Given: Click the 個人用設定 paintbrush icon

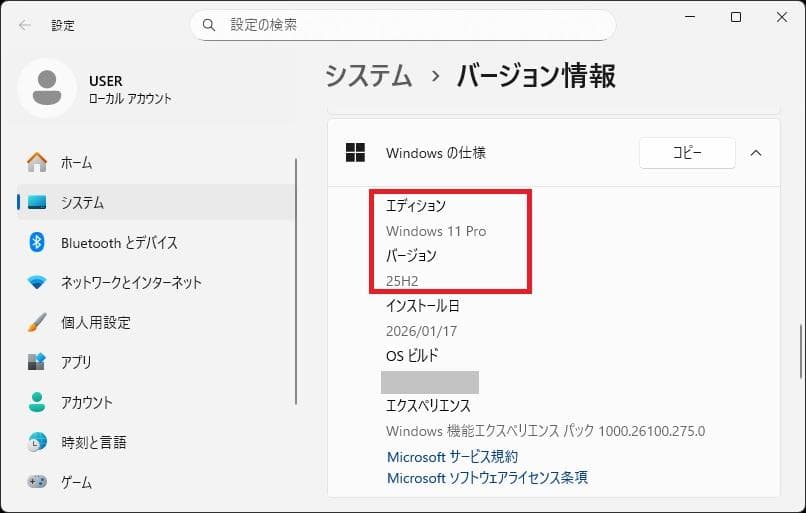Looking at the screenshot, I should tap(36, 322).
